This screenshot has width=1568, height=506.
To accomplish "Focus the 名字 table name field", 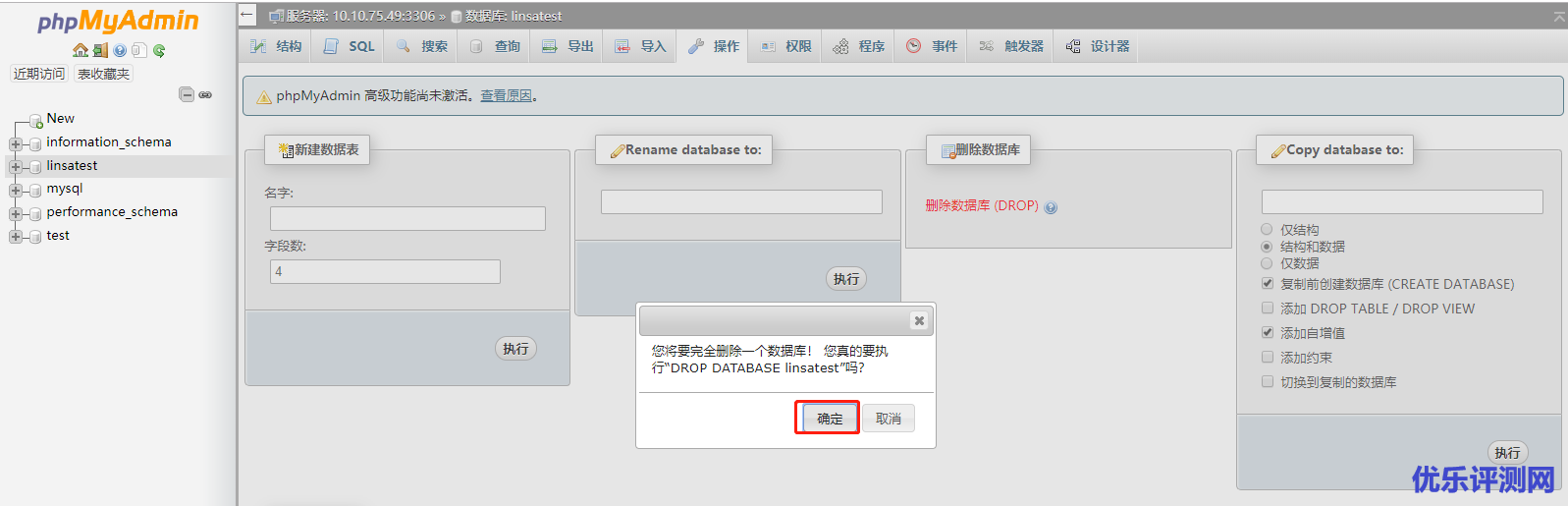I will pos(407,218).
